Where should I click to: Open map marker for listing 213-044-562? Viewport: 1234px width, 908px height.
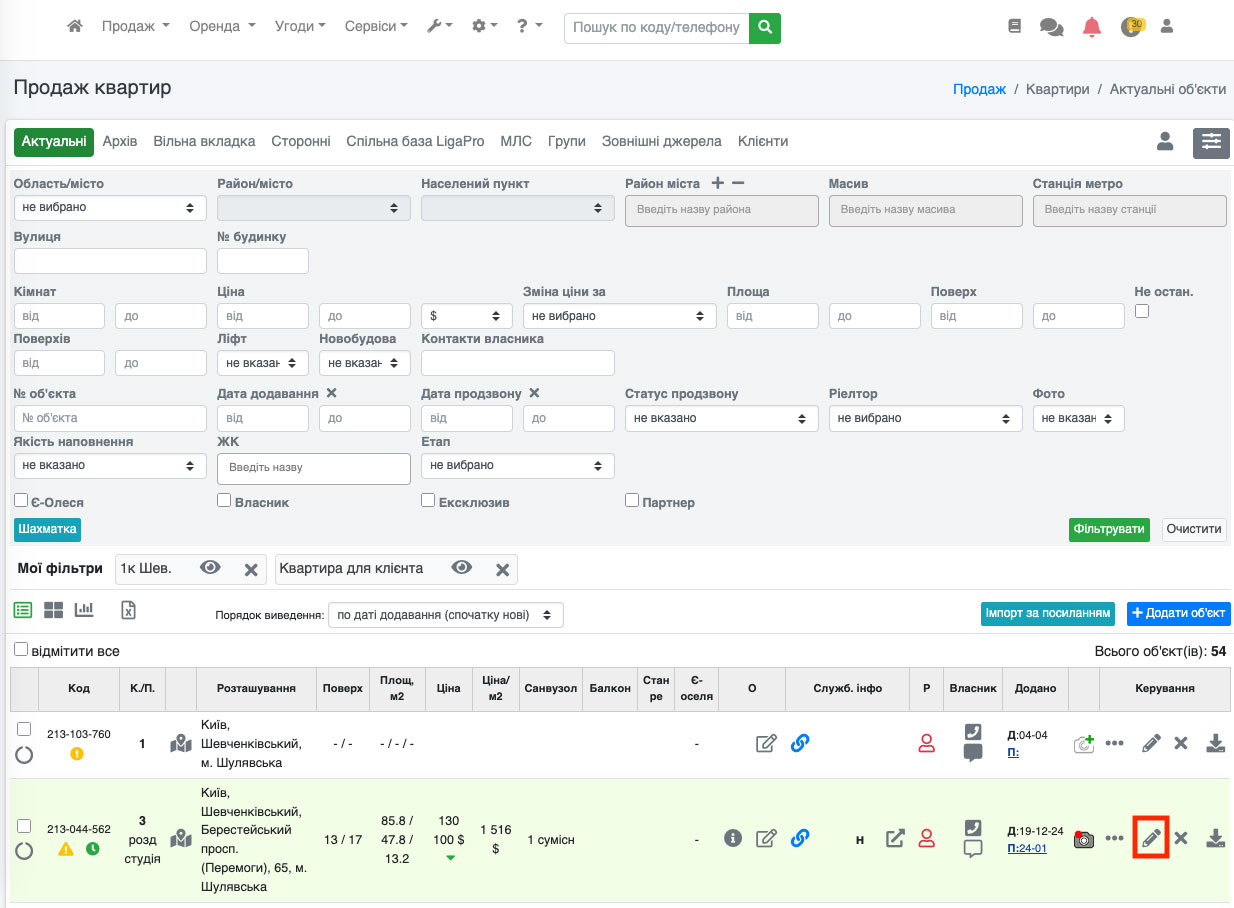coord(181,838)
